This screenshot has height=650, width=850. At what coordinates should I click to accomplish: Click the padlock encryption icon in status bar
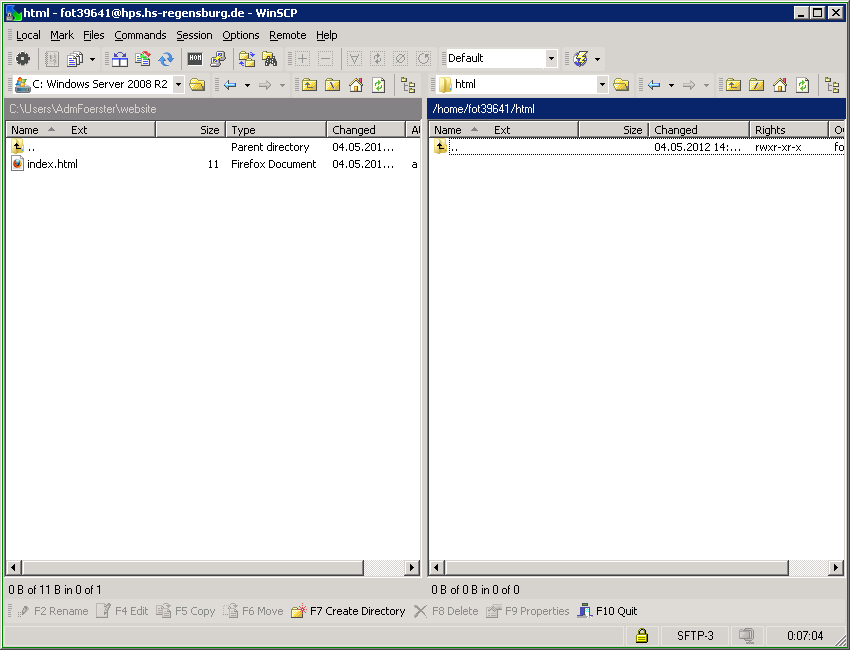[x=642, y=635]
